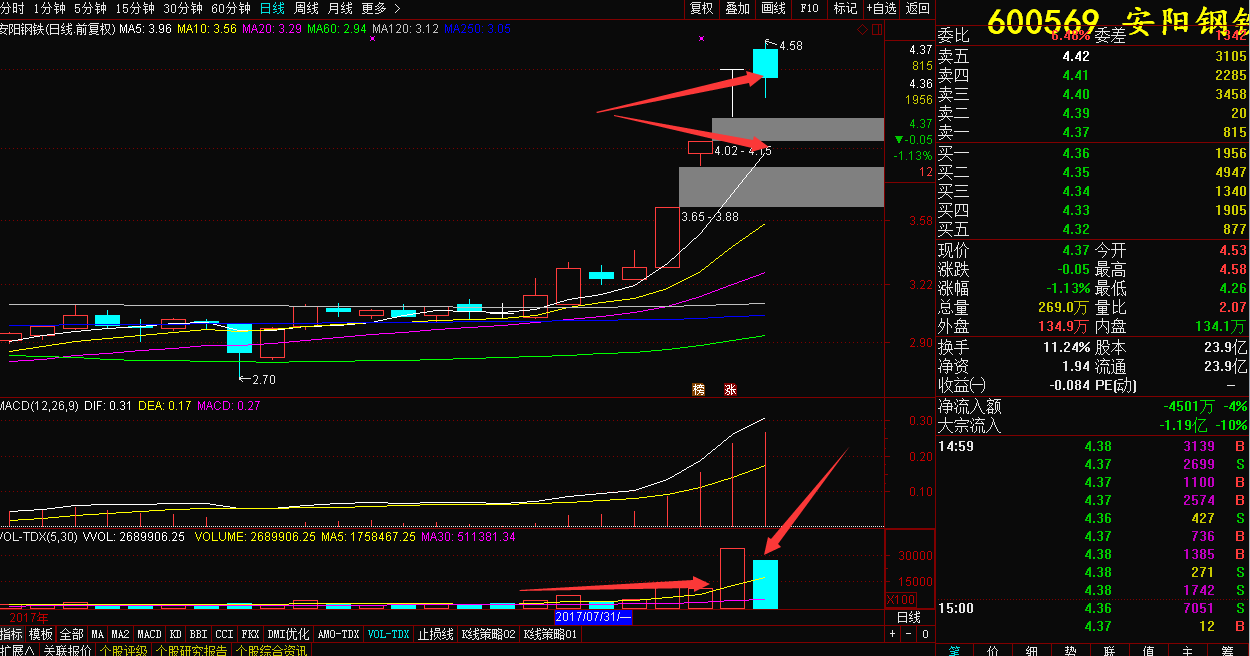1250x656 pixels.
Task: Expand 更多 period options
Action: [x=374, y=8]
